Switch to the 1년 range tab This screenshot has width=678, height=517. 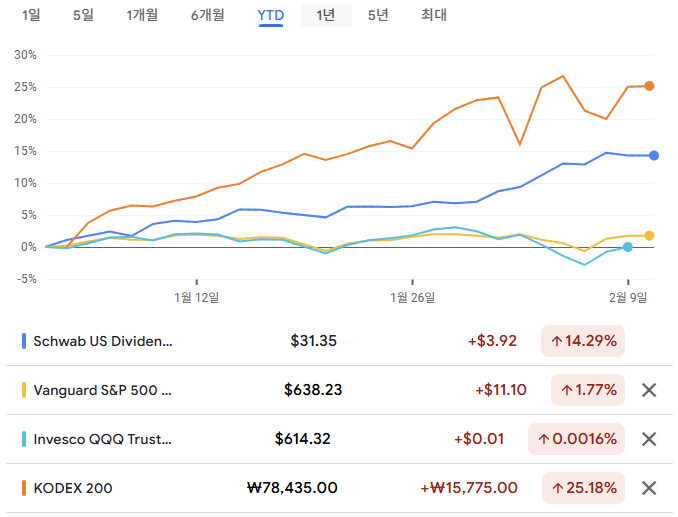(326, 15)
